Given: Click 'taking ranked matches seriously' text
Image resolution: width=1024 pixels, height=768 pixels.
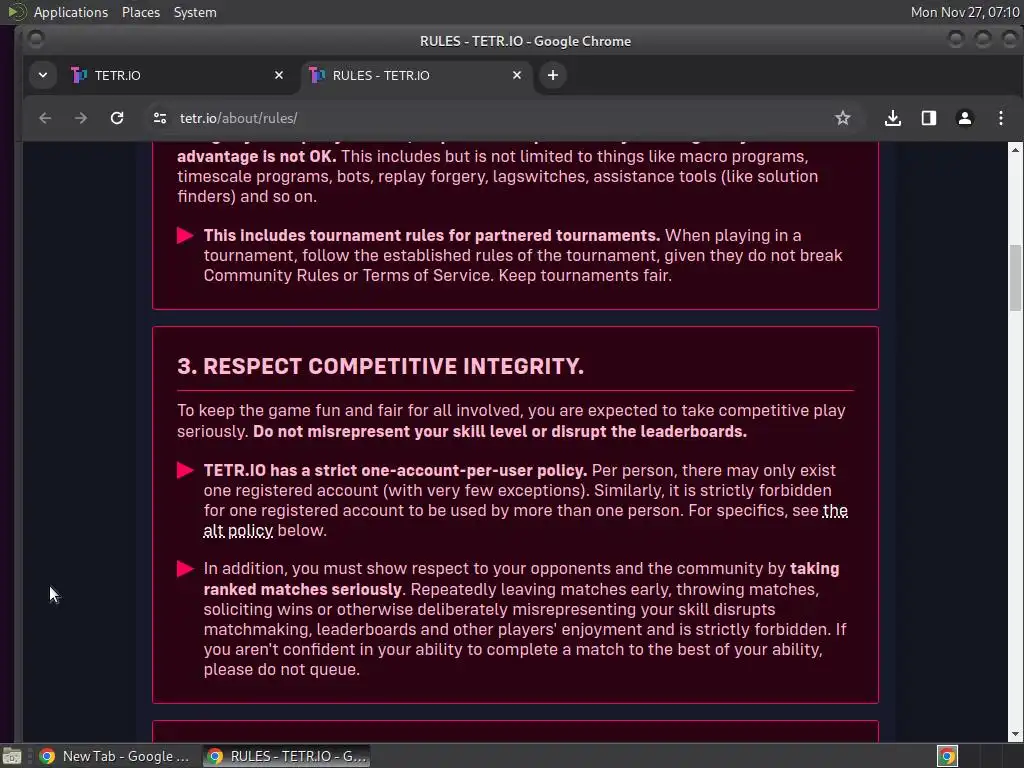Looking at the screenshot, I should (x=521, y=579).
